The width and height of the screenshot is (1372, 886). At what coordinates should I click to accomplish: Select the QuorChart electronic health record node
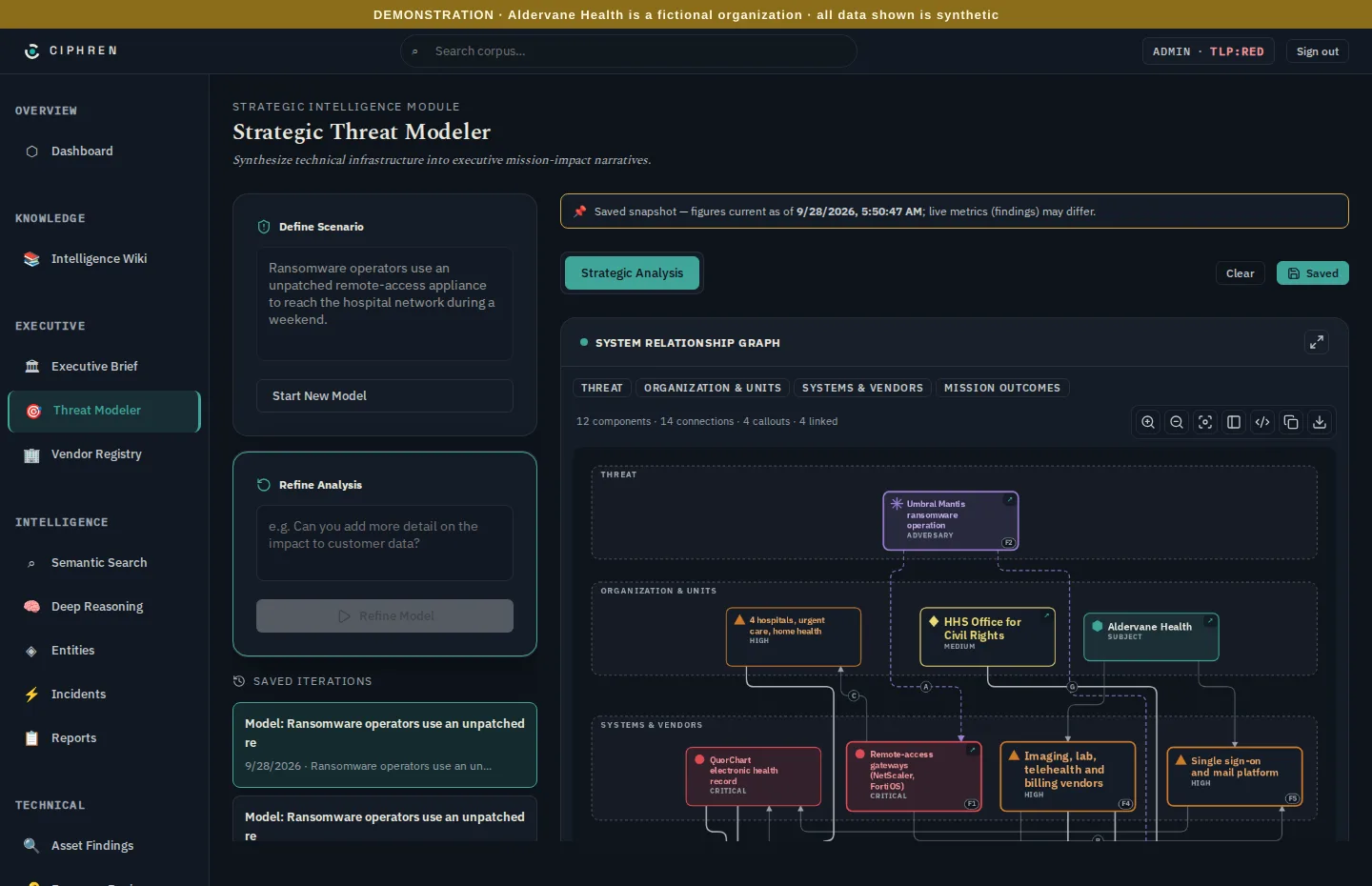754,776
